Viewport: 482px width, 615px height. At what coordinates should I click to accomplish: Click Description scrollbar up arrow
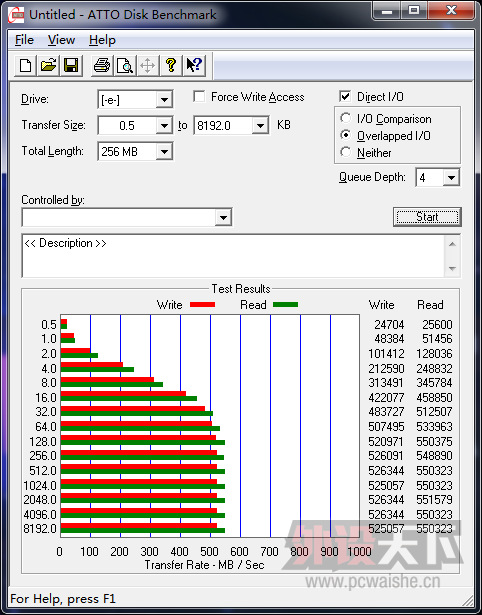tap(452, 244)
